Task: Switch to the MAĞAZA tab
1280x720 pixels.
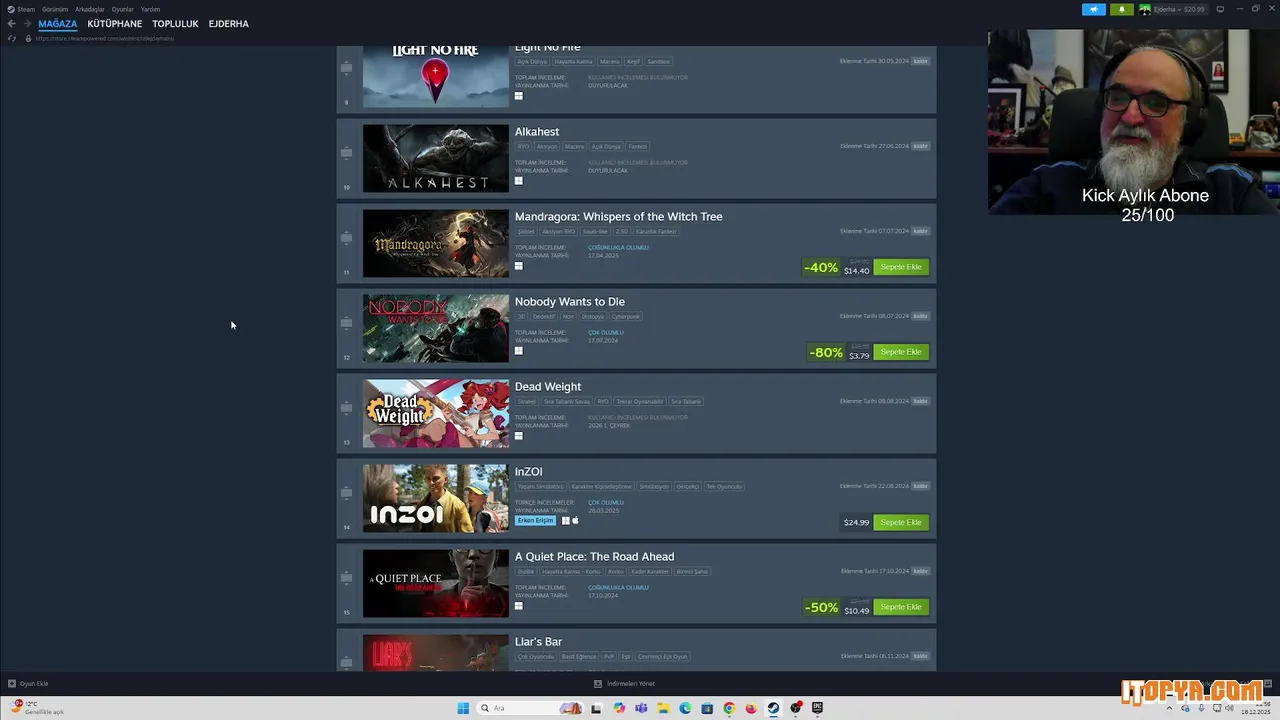Action: tap(58, 24)
